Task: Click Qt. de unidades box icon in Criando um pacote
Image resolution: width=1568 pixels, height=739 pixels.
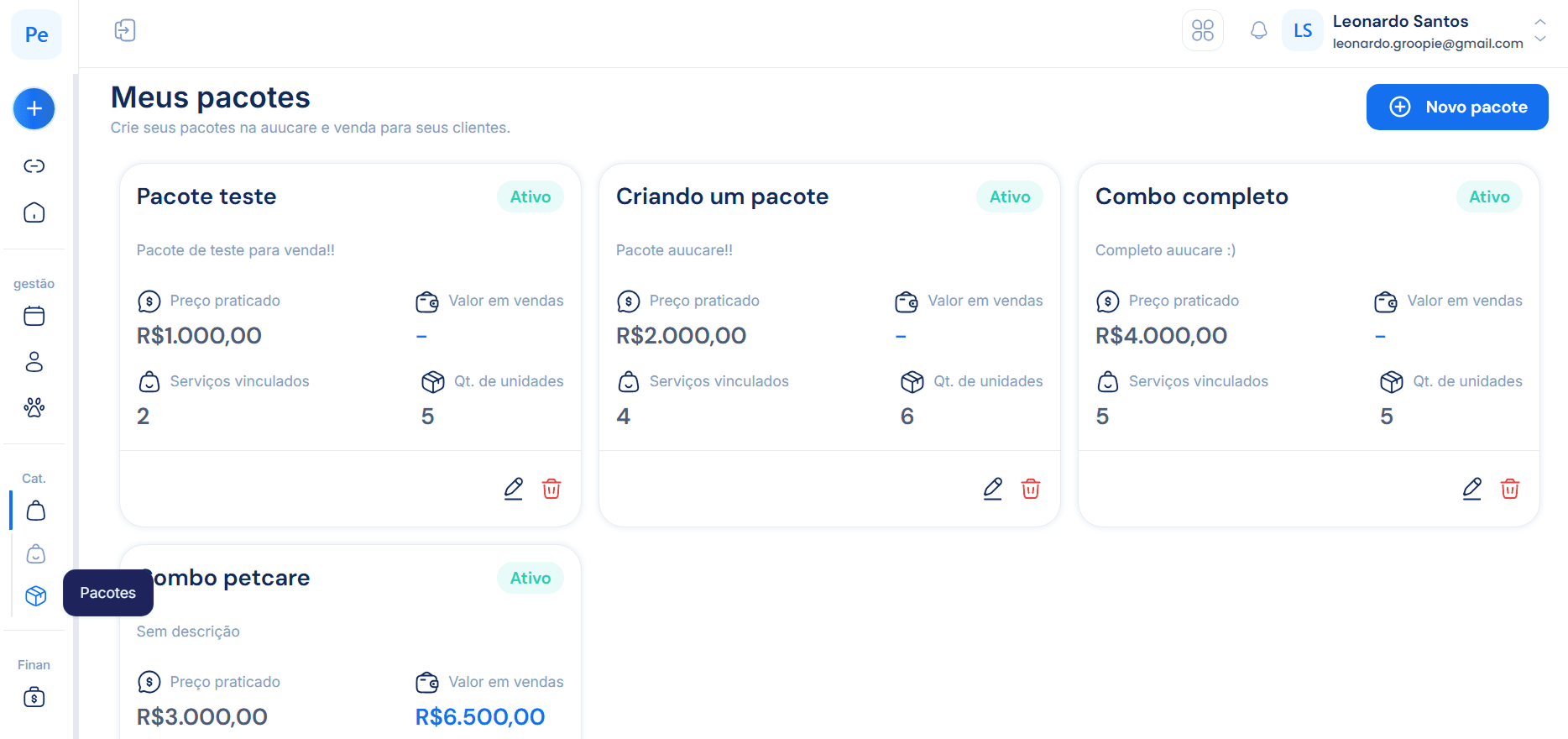Action: point(912,382)
